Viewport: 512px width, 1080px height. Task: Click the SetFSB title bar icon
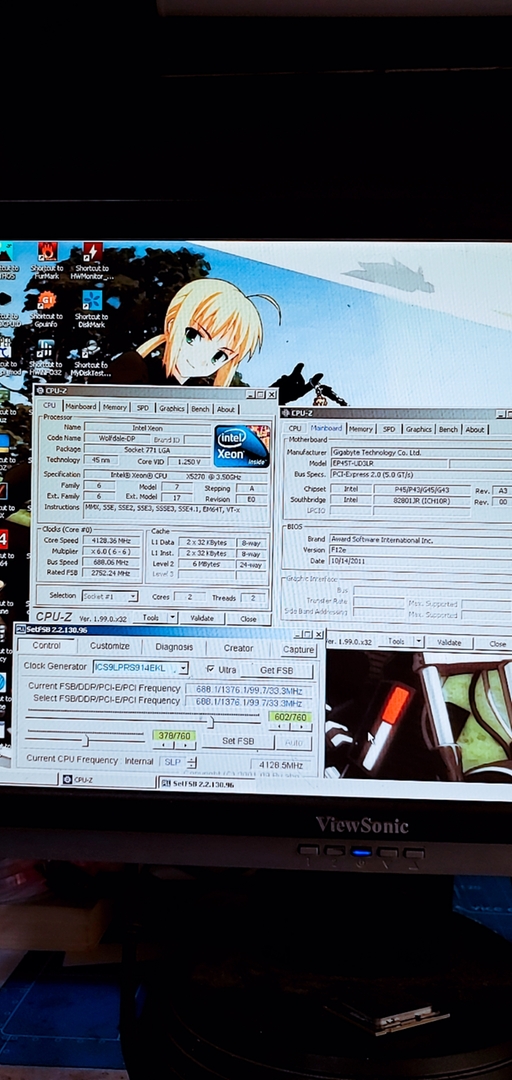(x=20, y=630)
